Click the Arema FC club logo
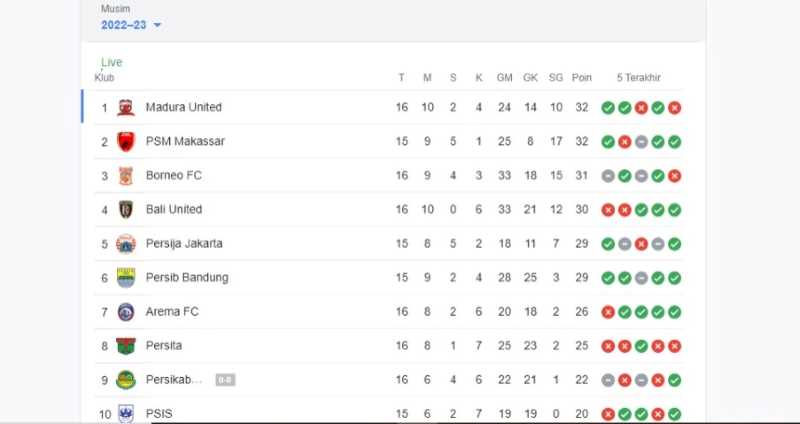The width and height of the screenshot is (800, 424). [125, 311]
